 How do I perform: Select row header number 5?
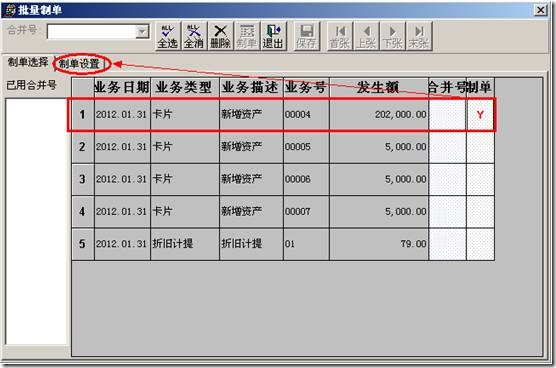pyautogui.click(x=83, y=244)
